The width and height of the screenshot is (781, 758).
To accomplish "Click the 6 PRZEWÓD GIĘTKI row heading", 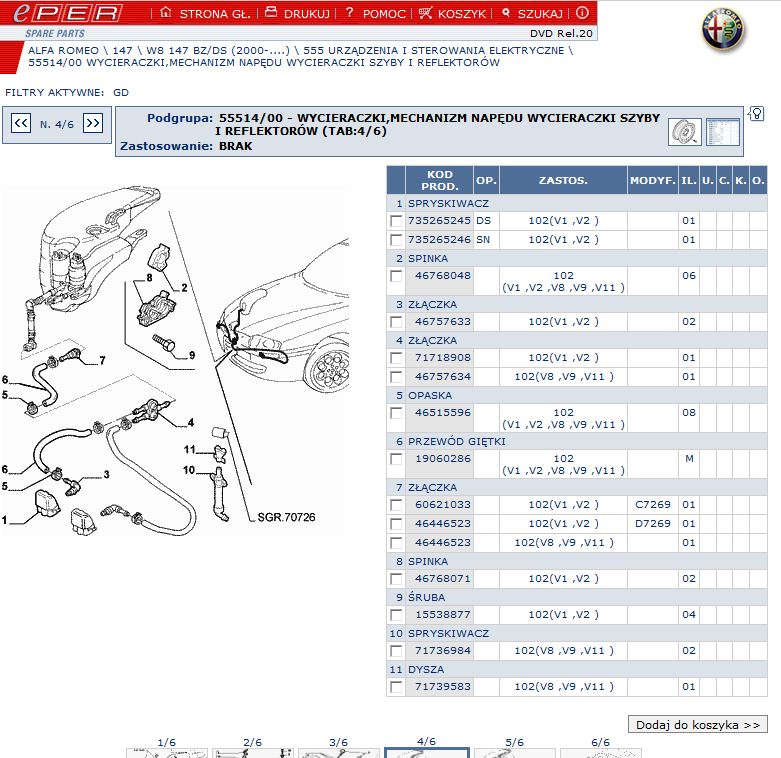I will click(x=577, y=441).
